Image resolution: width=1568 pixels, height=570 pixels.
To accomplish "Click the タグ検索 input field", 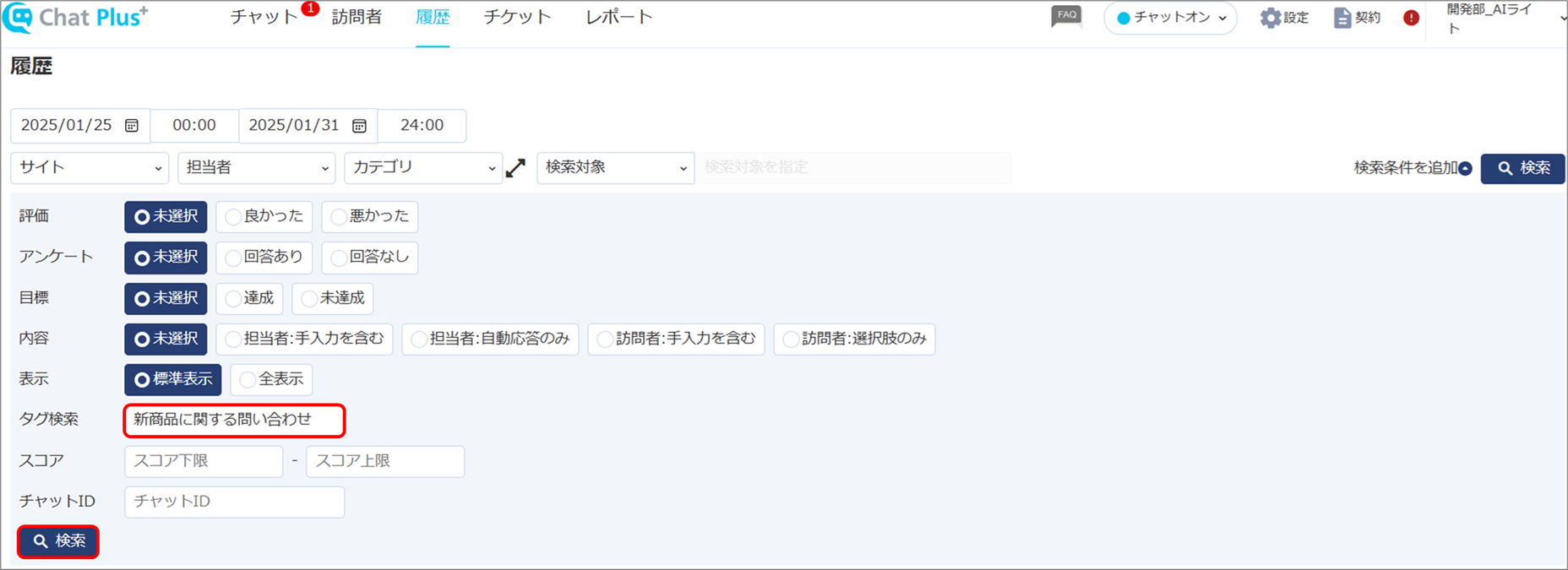I will 235,421.
